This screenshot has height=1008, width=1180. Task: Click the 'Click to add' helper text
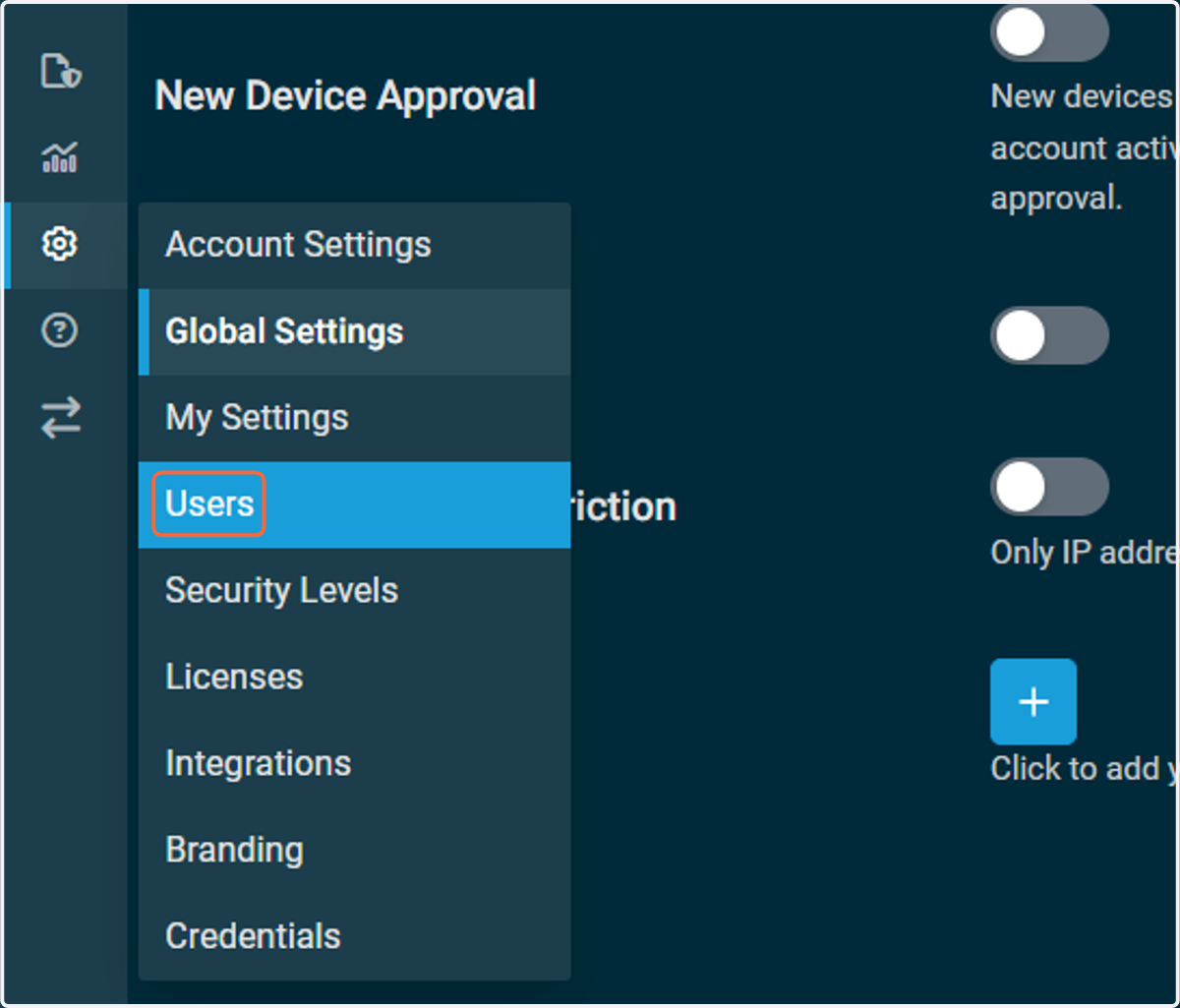pyautogui.click(x=1084, y=769)
